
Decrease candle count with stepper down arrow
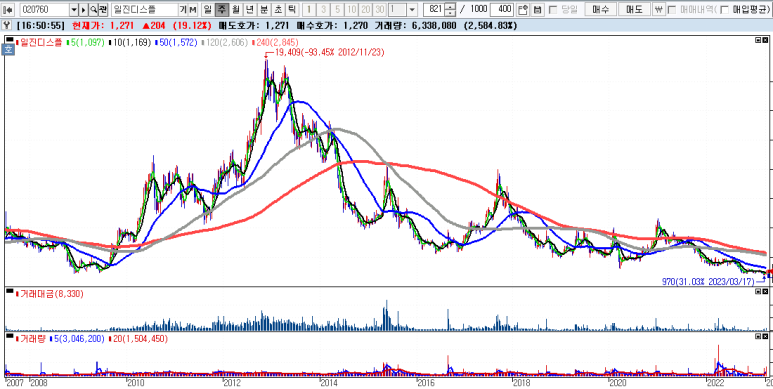pyautogui.click(x=450, y=13)
